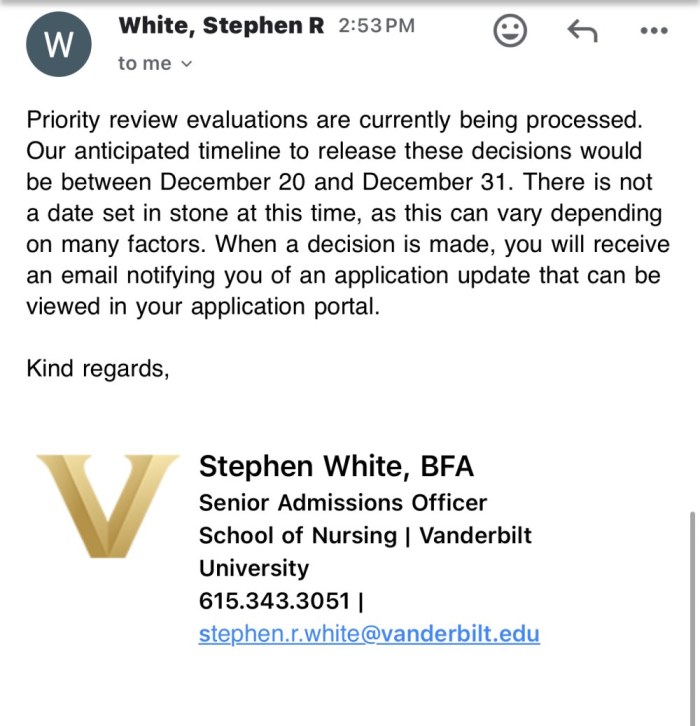
Task: Click 'School of Nursing | Vanderbilt' signature line
Action: click(x=365, y=535)
